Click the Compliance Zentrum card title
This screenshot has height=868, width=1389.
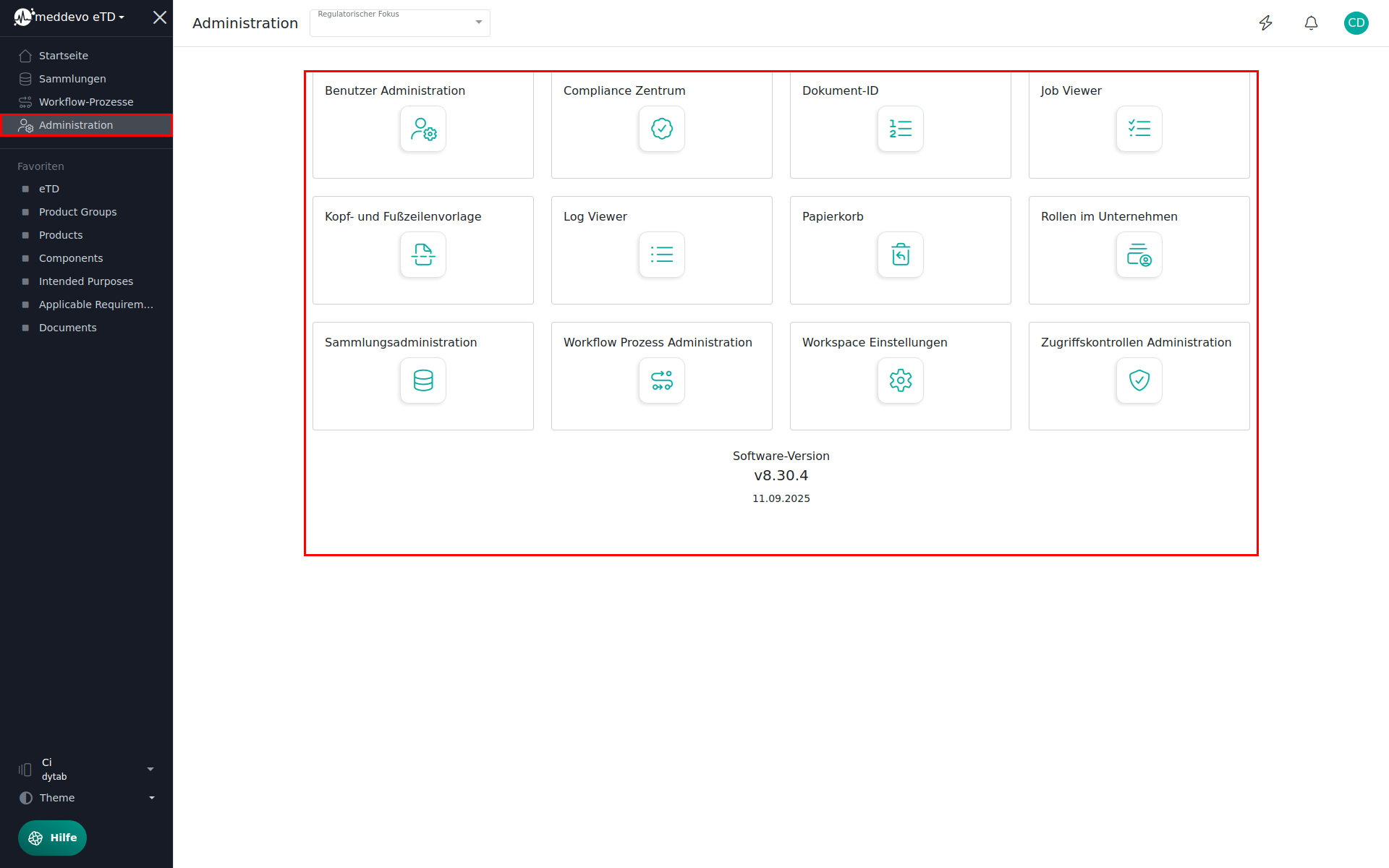pyautogui.click(x=624, y=90)
